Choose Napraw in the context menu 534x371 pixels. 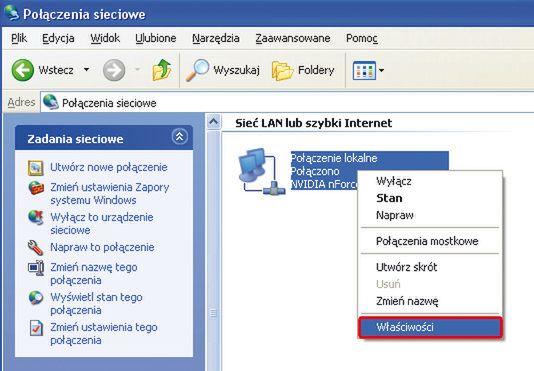click(430, 215)
